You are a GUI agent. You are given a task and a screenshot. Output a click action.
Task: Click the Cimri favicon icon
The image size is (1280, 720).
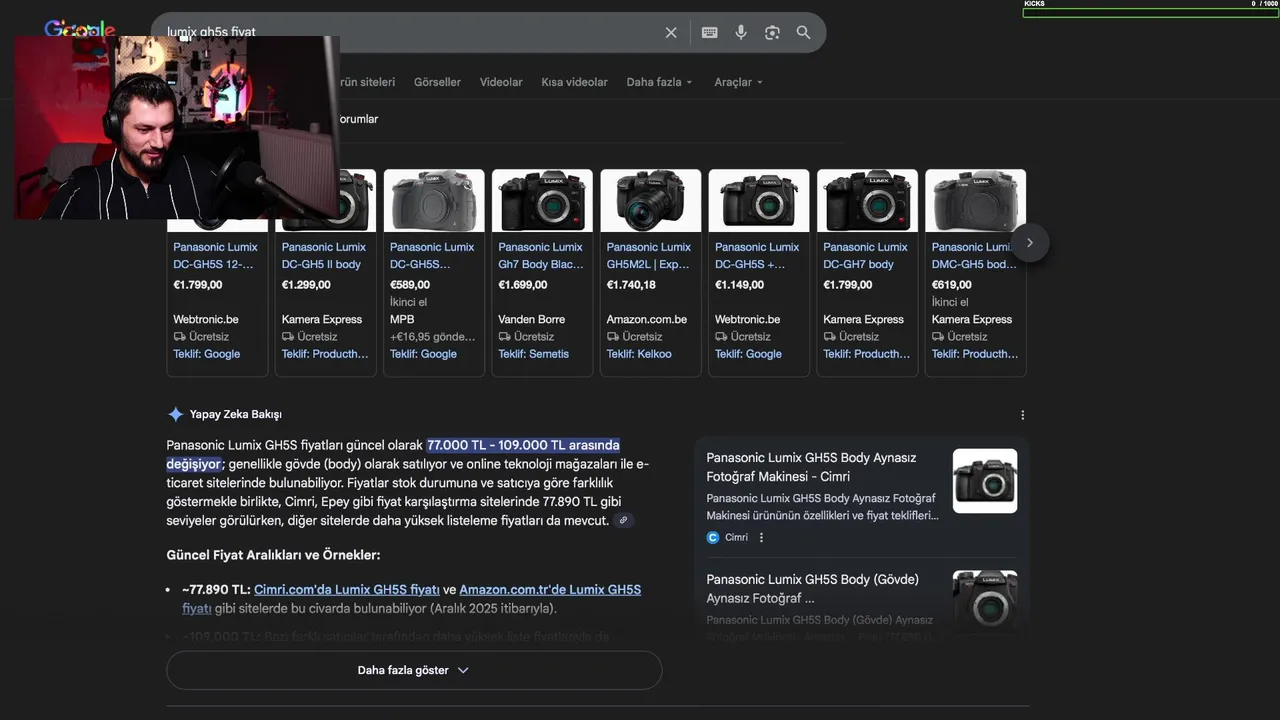coord(713,538)
